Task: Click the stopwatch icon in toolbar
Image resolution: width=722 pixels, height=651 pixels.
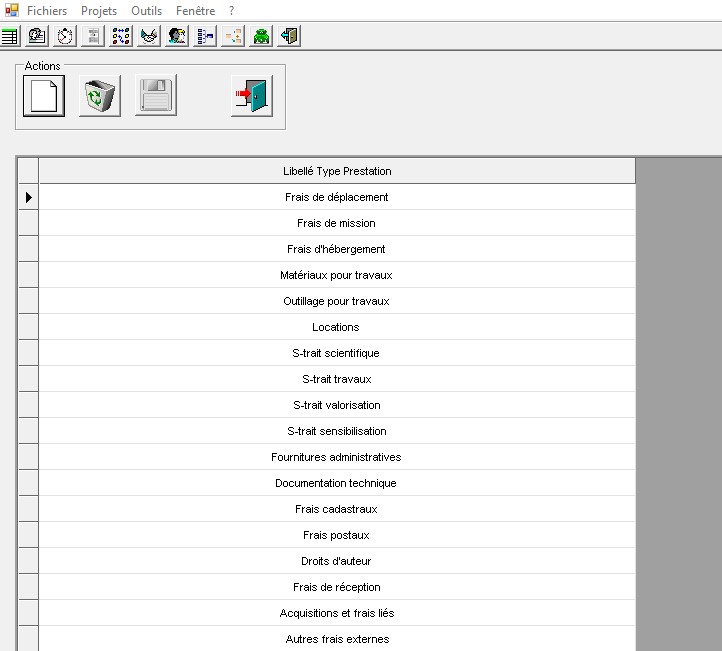Action: (x=65, y=37)
